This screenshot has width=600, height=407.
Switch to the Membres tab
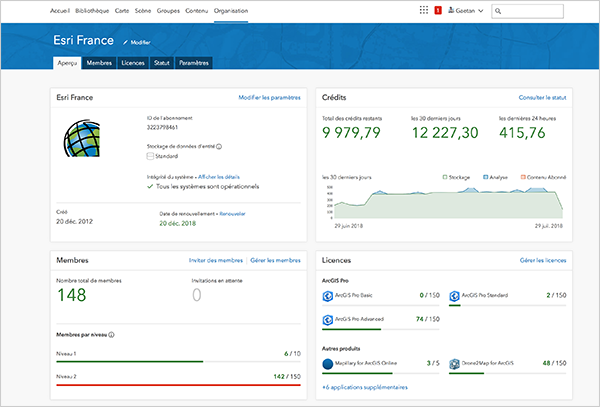click(x=99, y=63)
